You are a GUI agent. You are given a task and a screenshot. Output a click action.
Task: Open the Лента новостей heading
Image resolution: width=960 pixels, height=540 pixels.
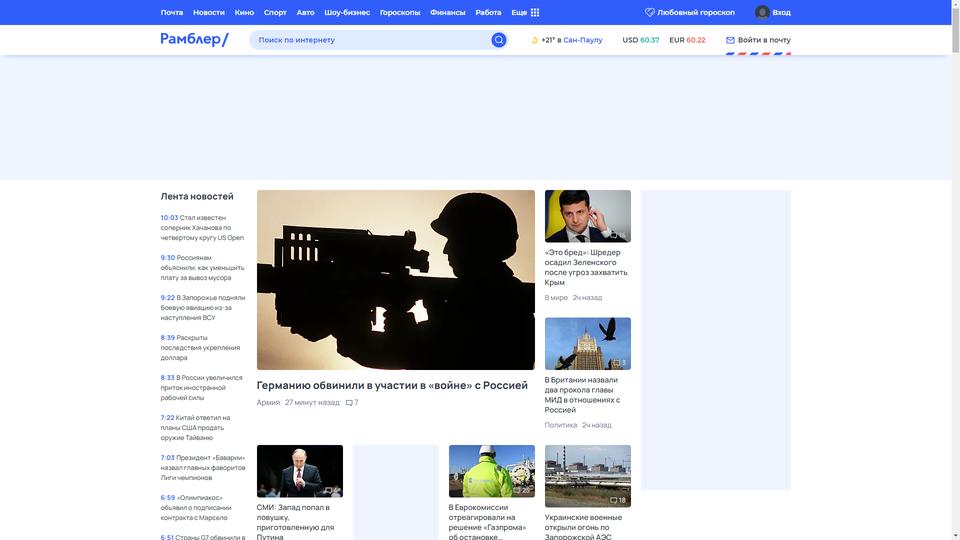197,197
